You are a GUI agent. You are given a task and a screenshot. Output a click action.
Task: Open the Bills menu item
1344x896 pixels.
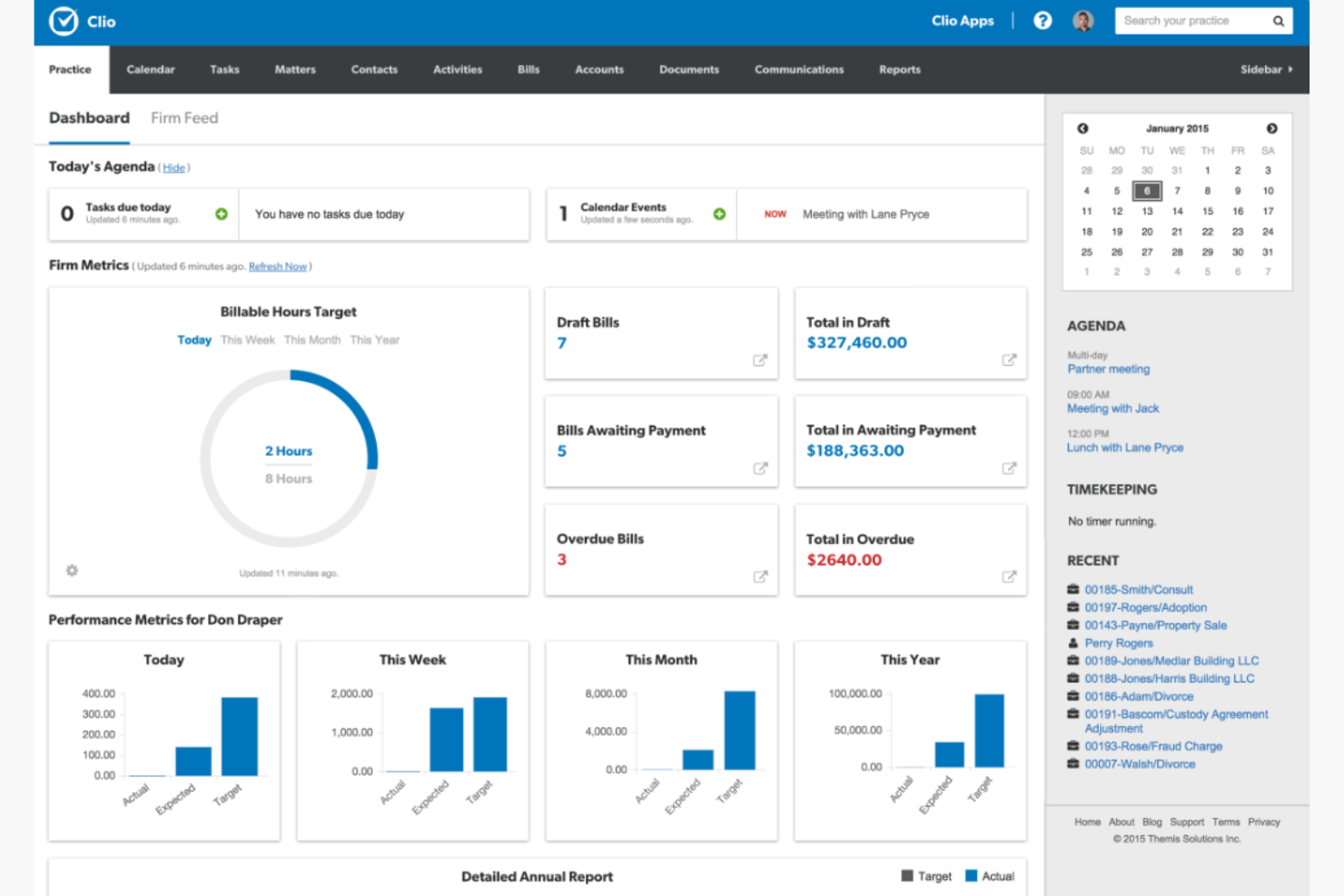click(529, 69)
